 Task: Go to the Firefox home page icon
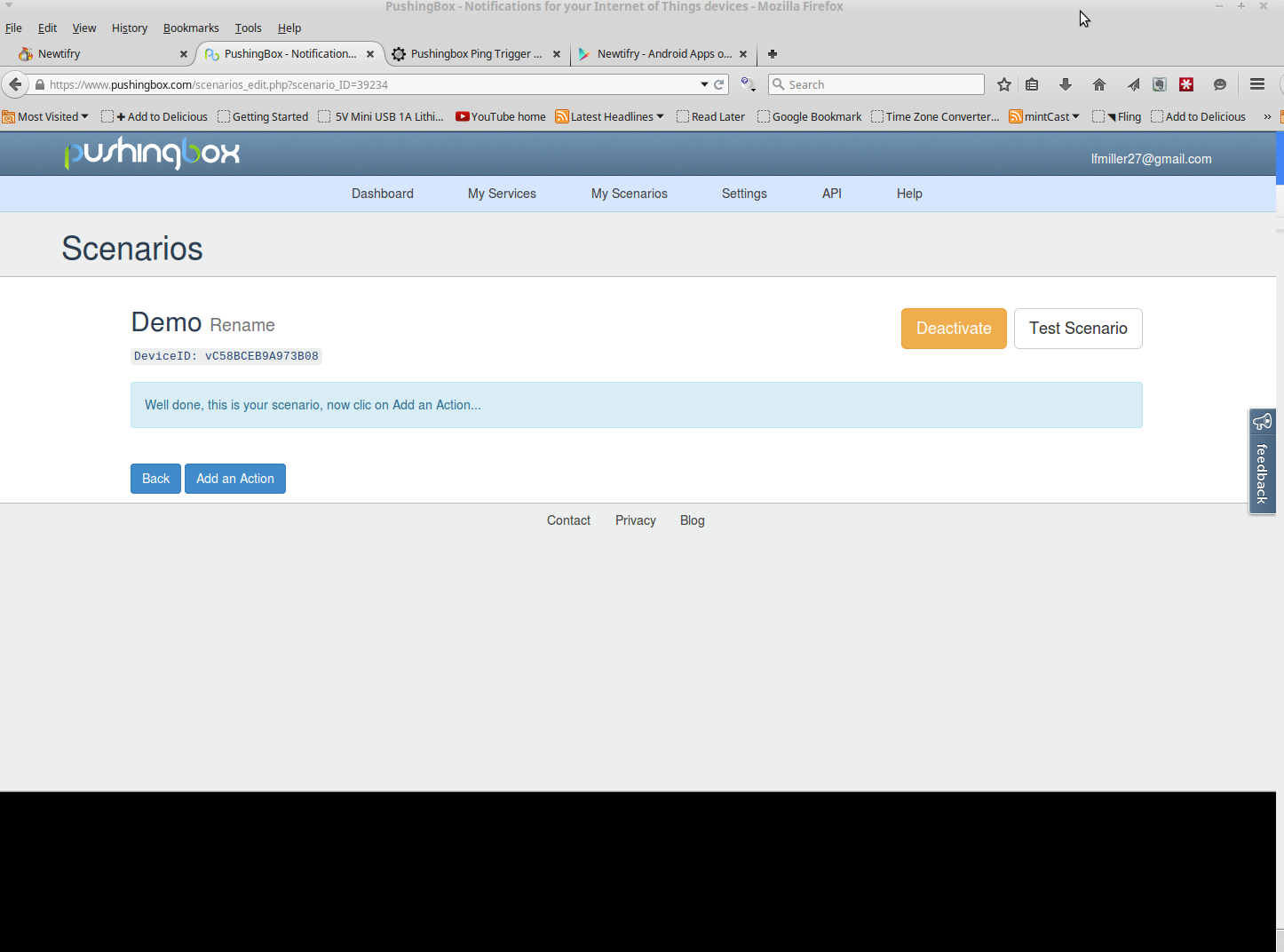[x=1099, y=84]
